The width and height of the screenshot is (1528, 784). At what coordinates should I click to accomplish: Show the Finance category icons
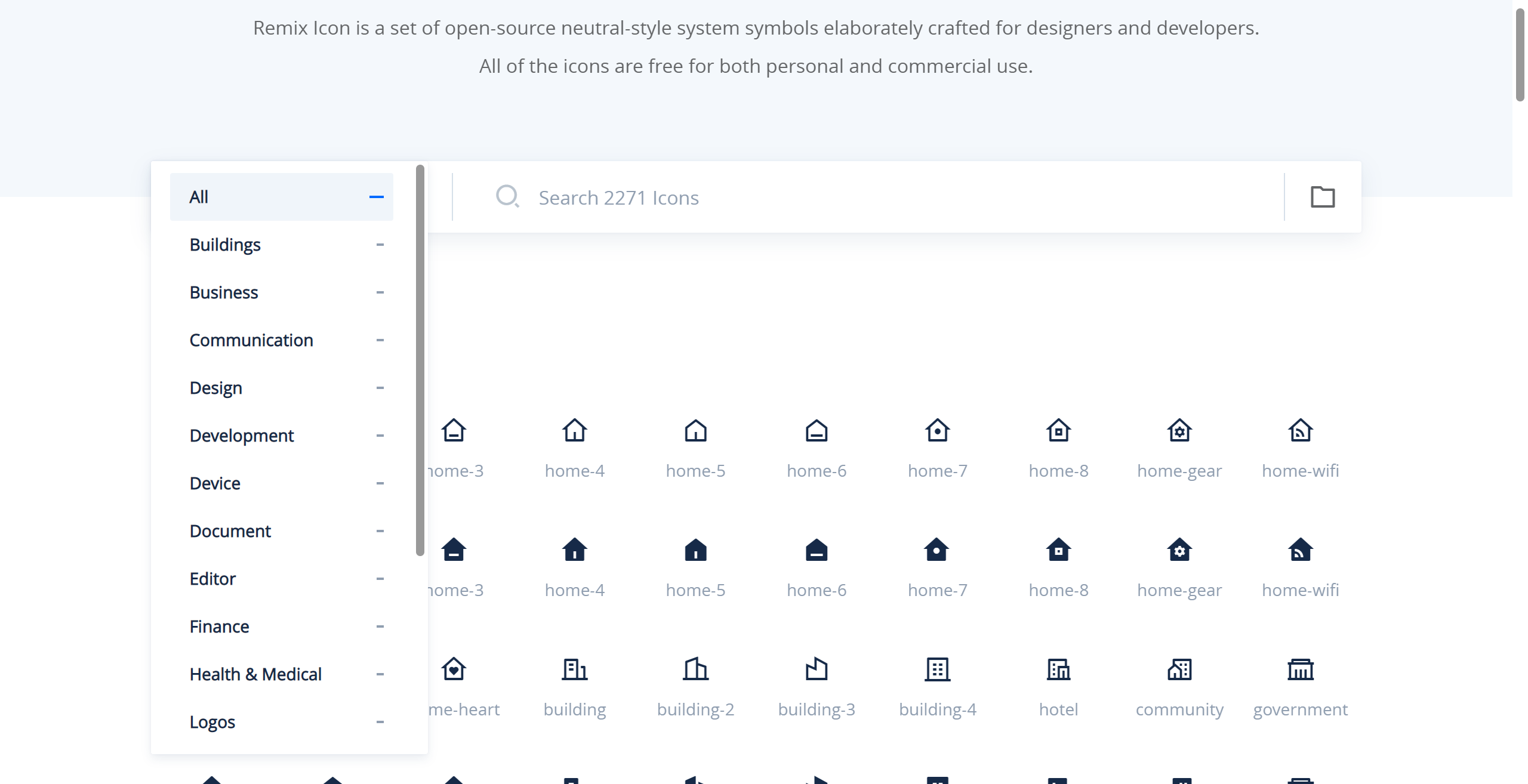pyautogui.click(x=282, y=626)
